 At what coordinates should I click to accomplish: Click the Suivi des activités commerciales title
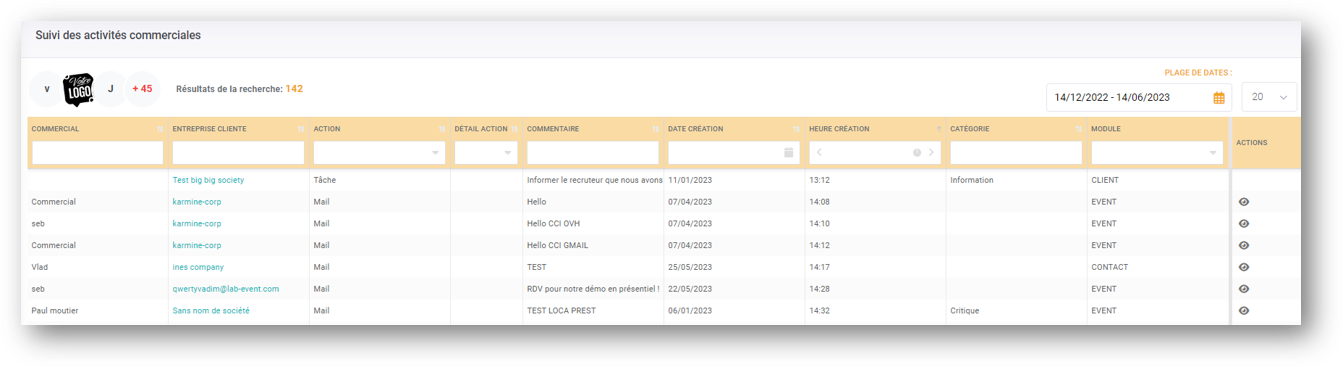[118, 35]
